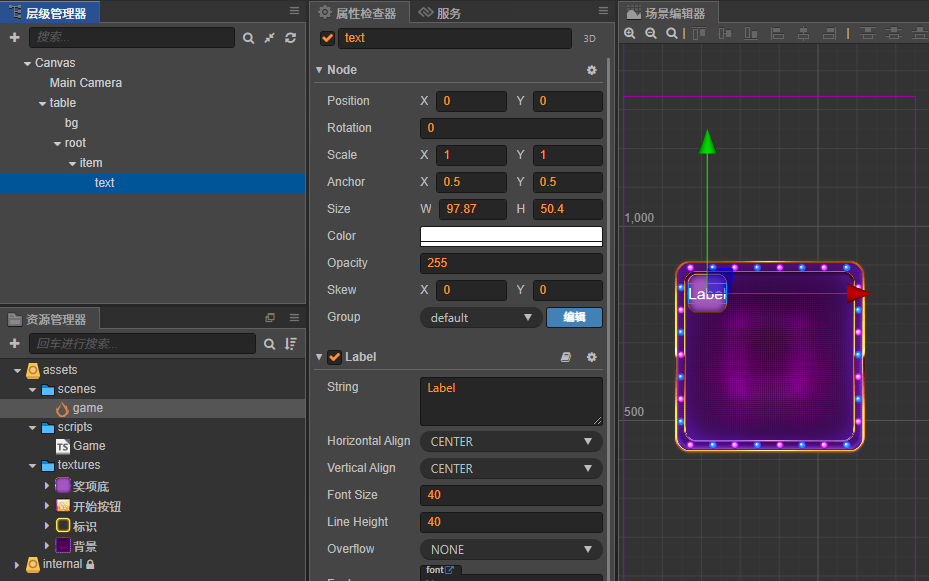Select the Game TypeScript script asset
The width and height of the screenshot is (929, 581).
pos(89,446)
